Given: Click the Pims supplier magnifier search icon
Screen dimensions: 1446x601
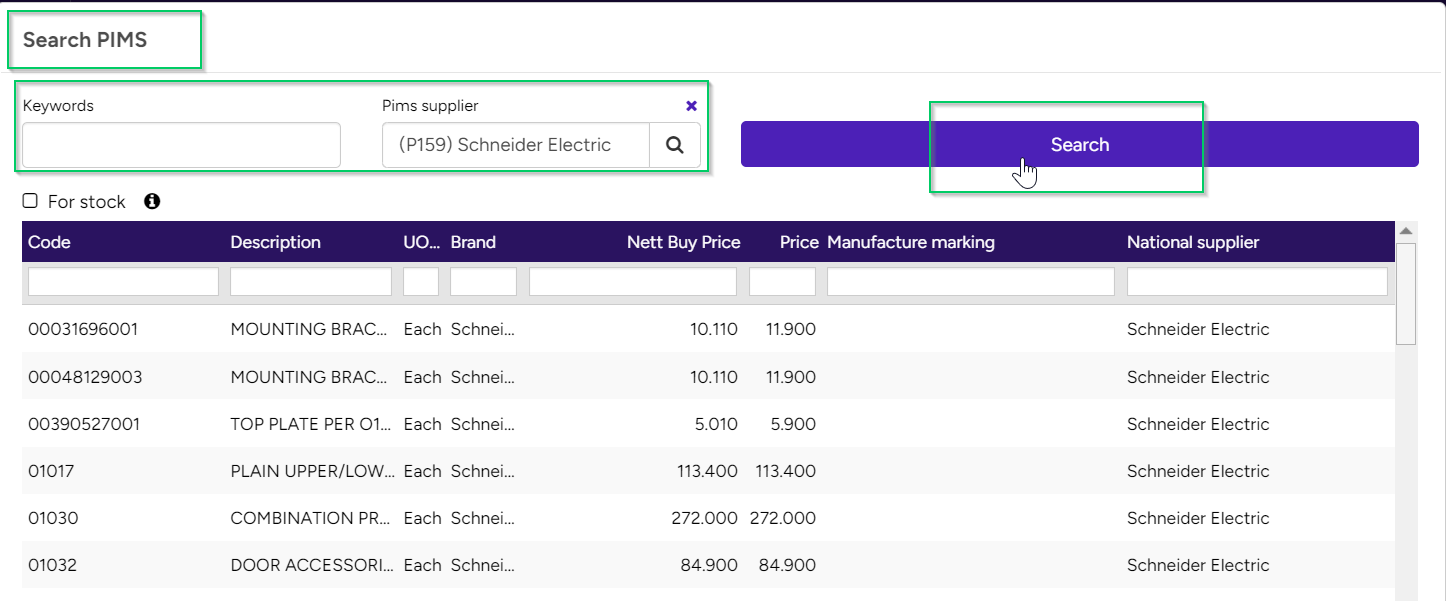Looking at the screenshot, I should 675,145.
